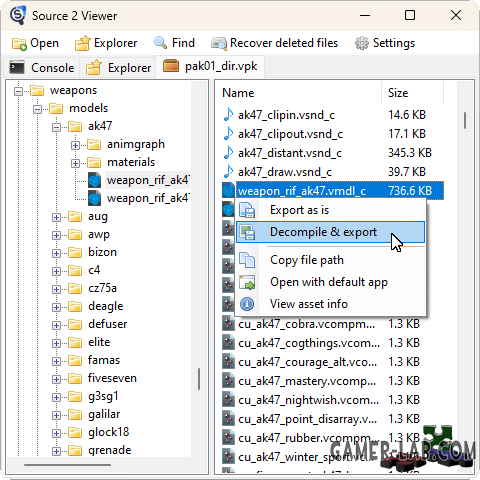Switch to the Console tab
This screenshot has width=480, height=480.
(x=42, y=68)
